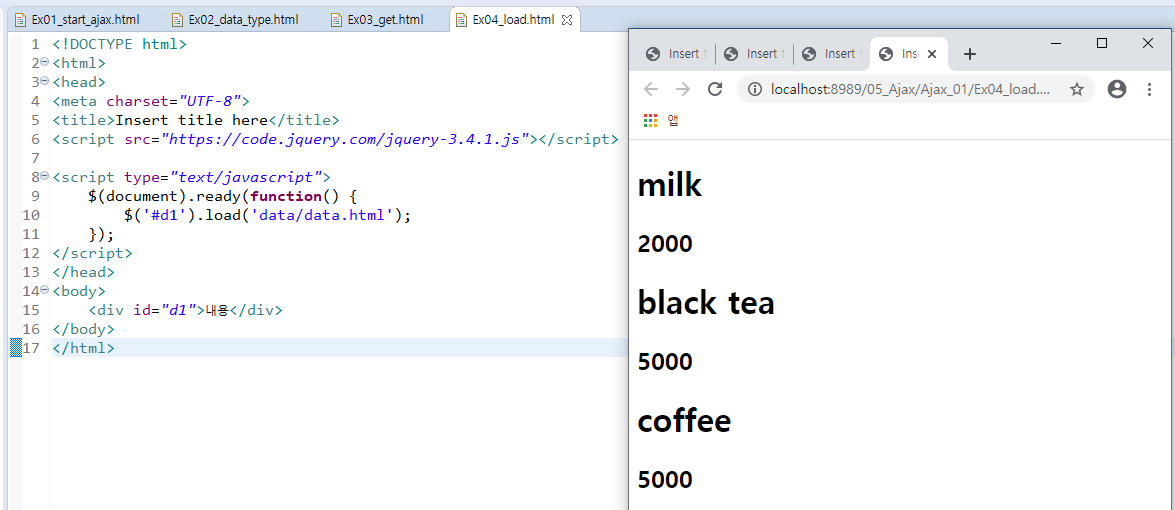Collapse the body tag fold on line 14

coord(44,290)
